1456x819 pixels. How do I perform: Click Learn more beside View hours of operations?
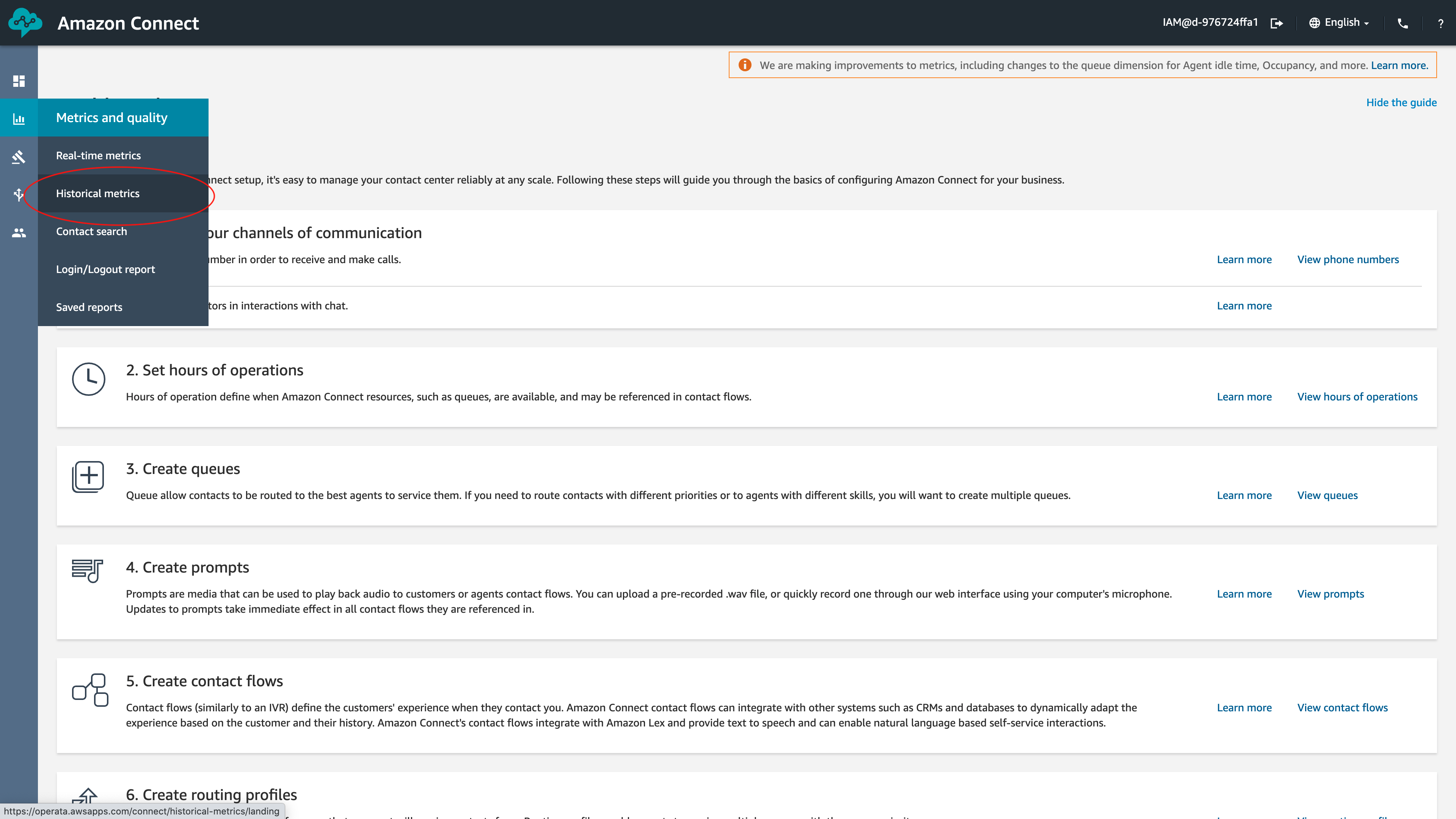(1244, 397)
